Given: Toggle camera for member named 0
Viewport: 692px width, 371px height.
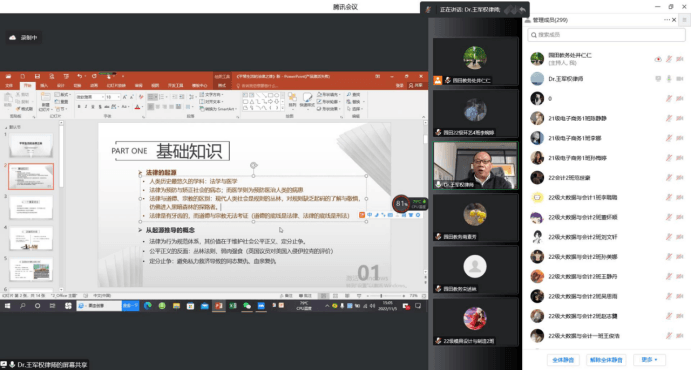Looking at the screenshot, I should [x=680, y=99].
